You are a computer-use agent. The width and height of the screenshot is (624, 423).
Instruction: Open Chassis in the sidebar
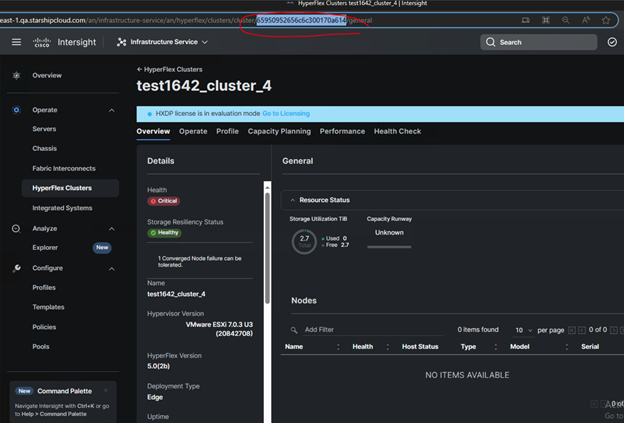pos(45,148)
